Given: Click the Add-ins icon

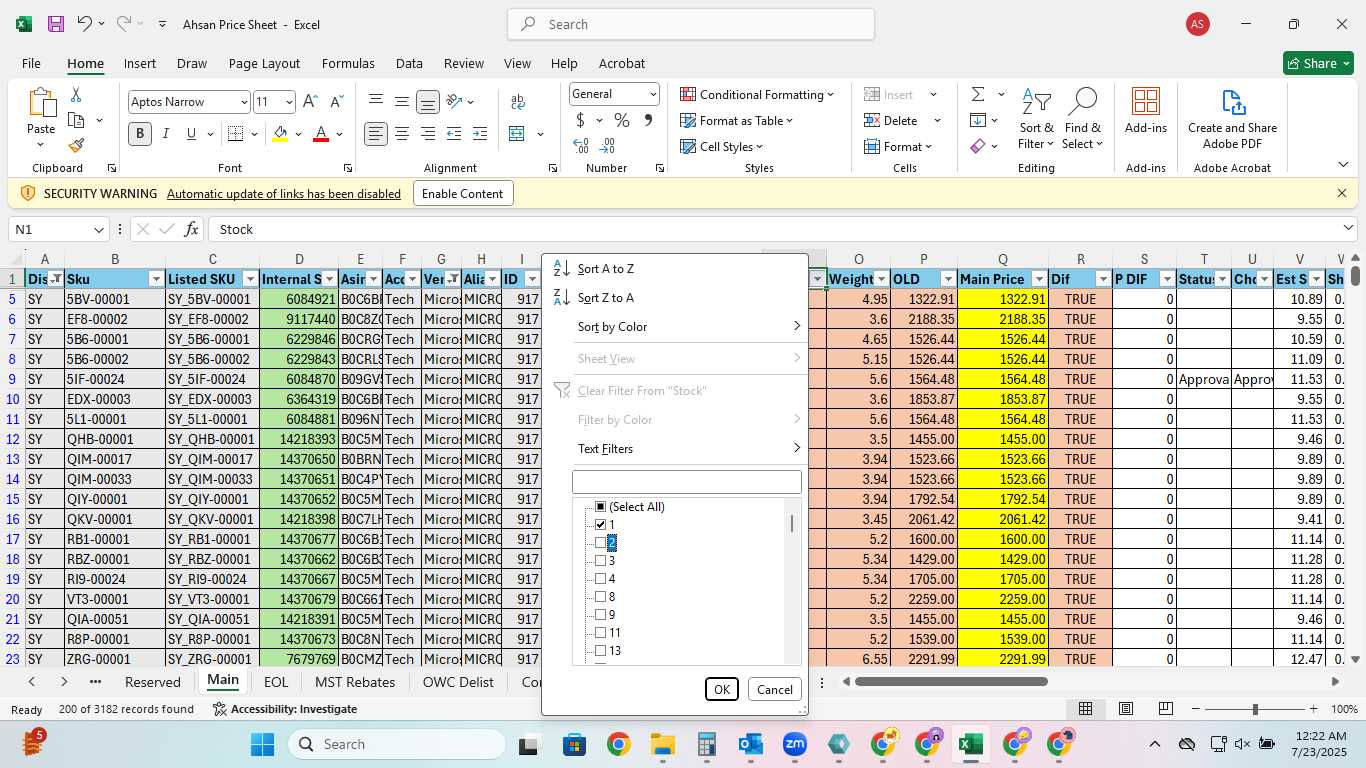Looking at the screenshot, I should coord(1146,111).
